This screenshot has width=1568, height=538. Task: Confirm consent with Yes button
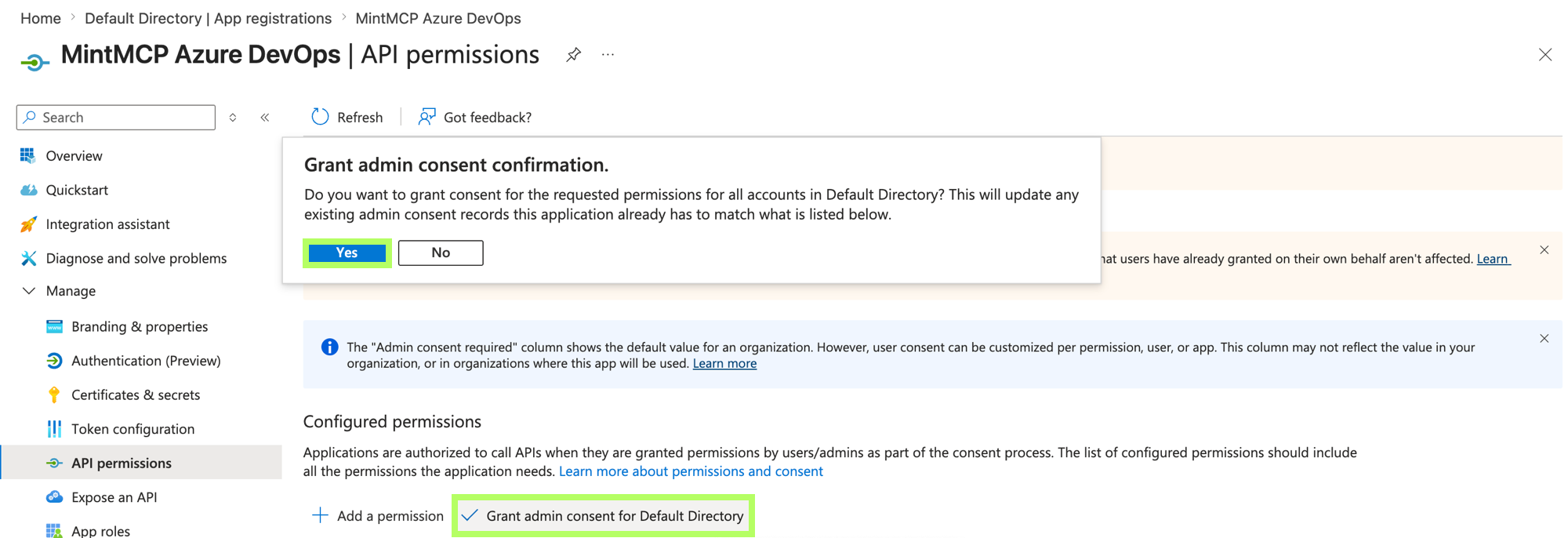point(347,253)
